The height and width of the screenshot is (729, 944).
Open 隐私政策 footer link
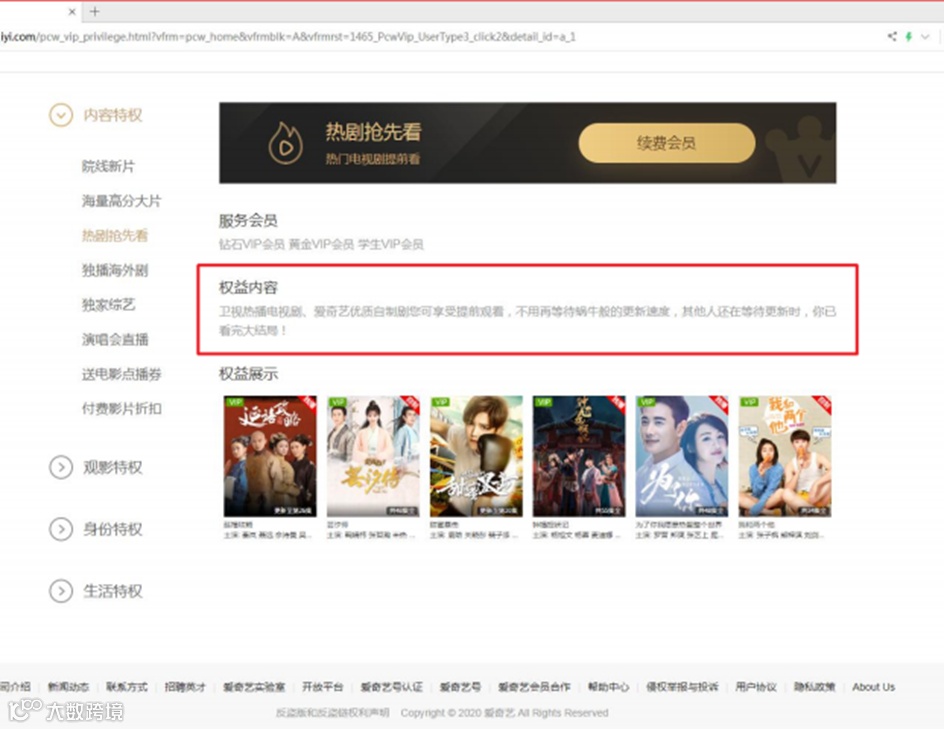(814, 687)
